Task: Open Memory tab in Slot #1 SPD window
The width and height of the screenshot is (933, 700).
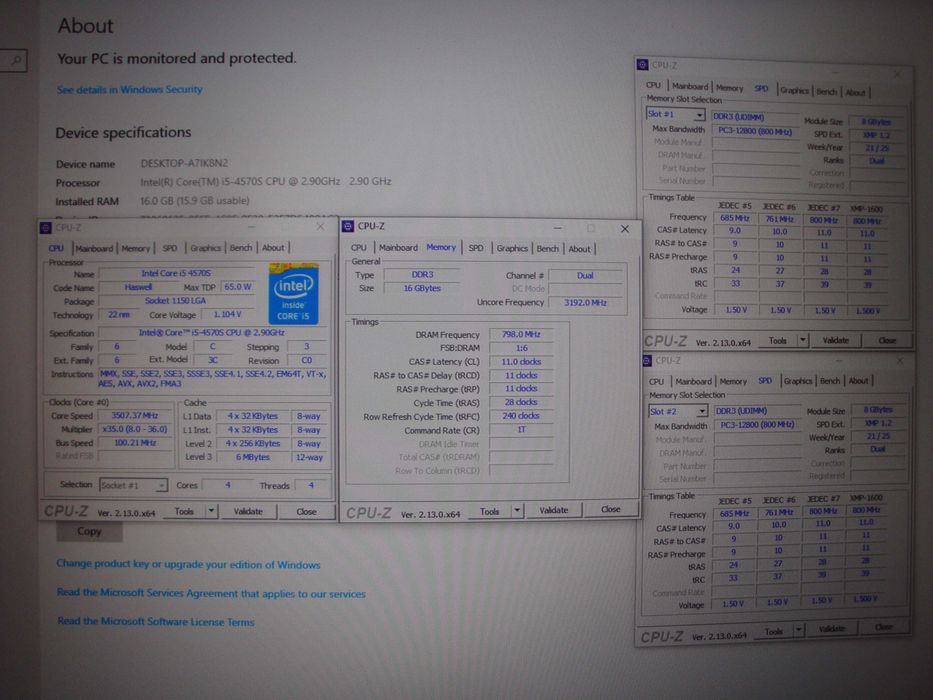Action: 730,88
